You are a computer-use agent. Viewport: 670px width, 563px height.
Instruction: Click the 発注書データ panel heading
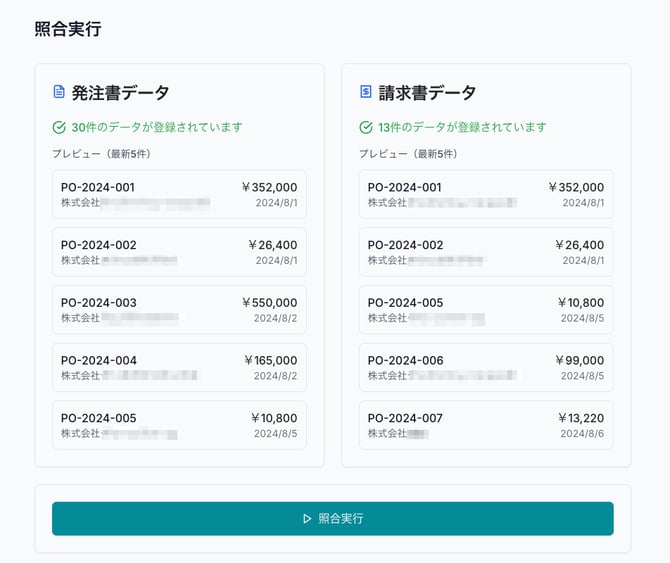click(120, 93)
